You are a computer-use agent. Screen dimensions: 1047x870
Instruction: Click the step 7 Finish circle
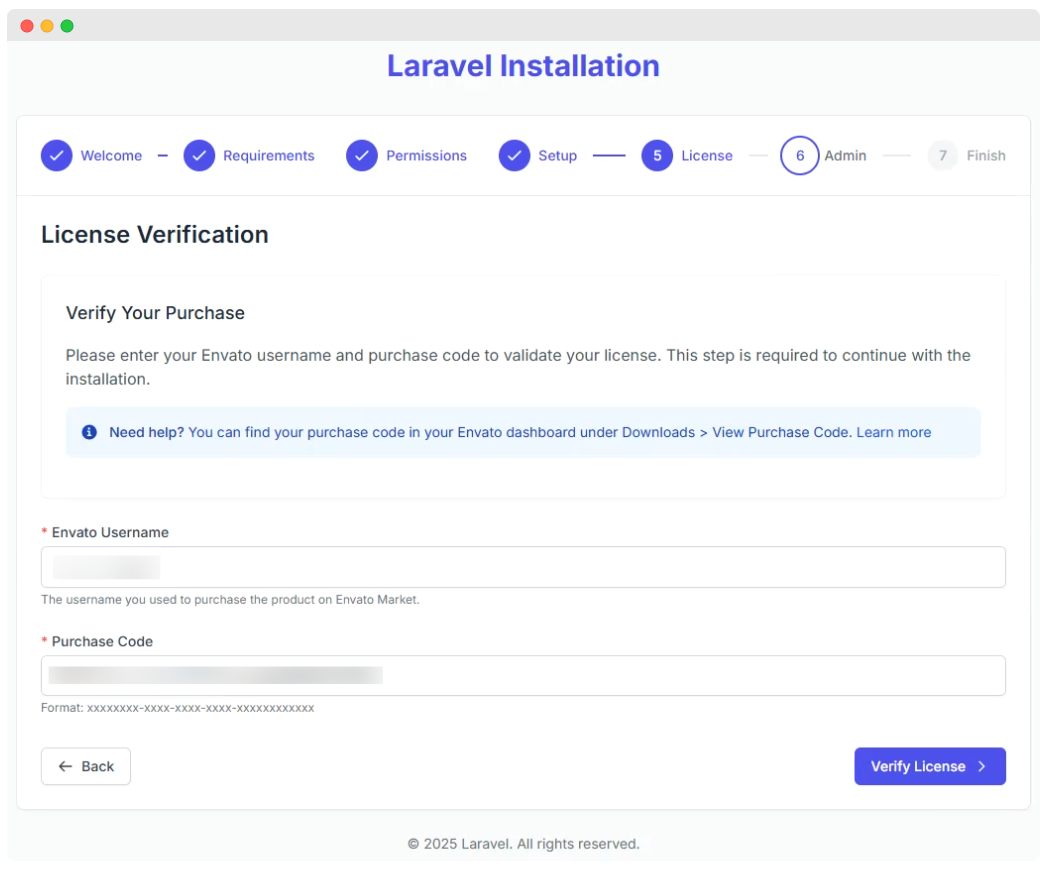pos(943,156)
